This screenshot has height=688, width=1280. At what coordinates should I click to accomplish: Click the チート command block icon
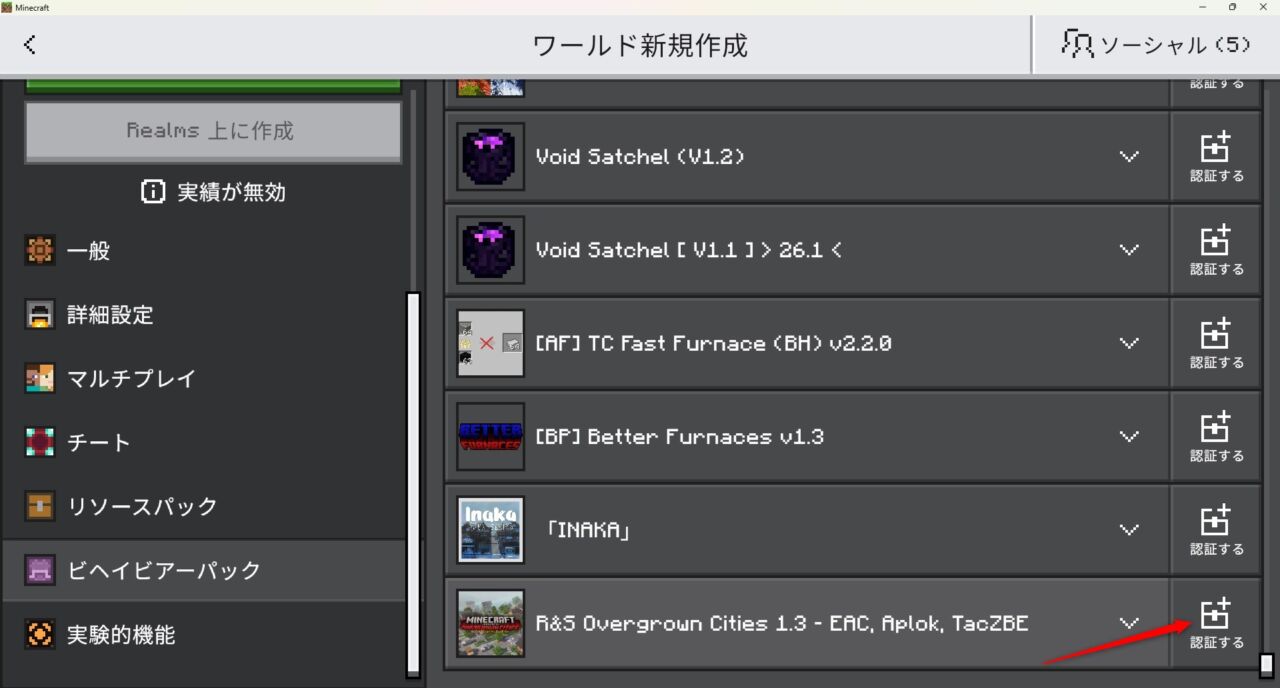pyautogui.click(x=40, y=443)
